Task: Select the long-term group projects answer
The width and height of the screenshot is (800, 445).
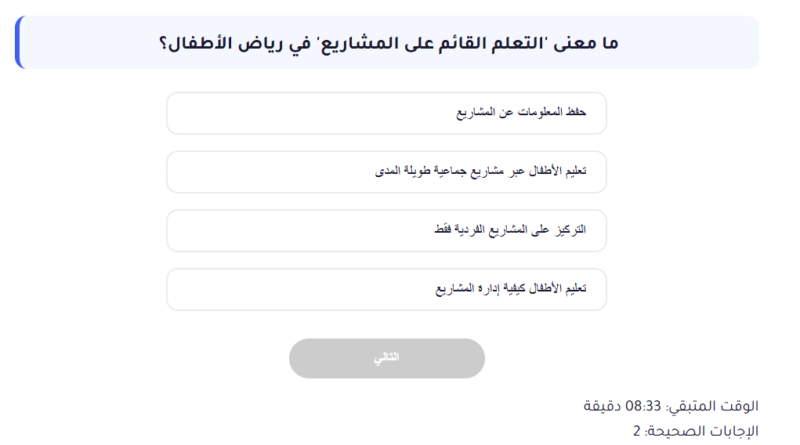Action: pos(386,172)
